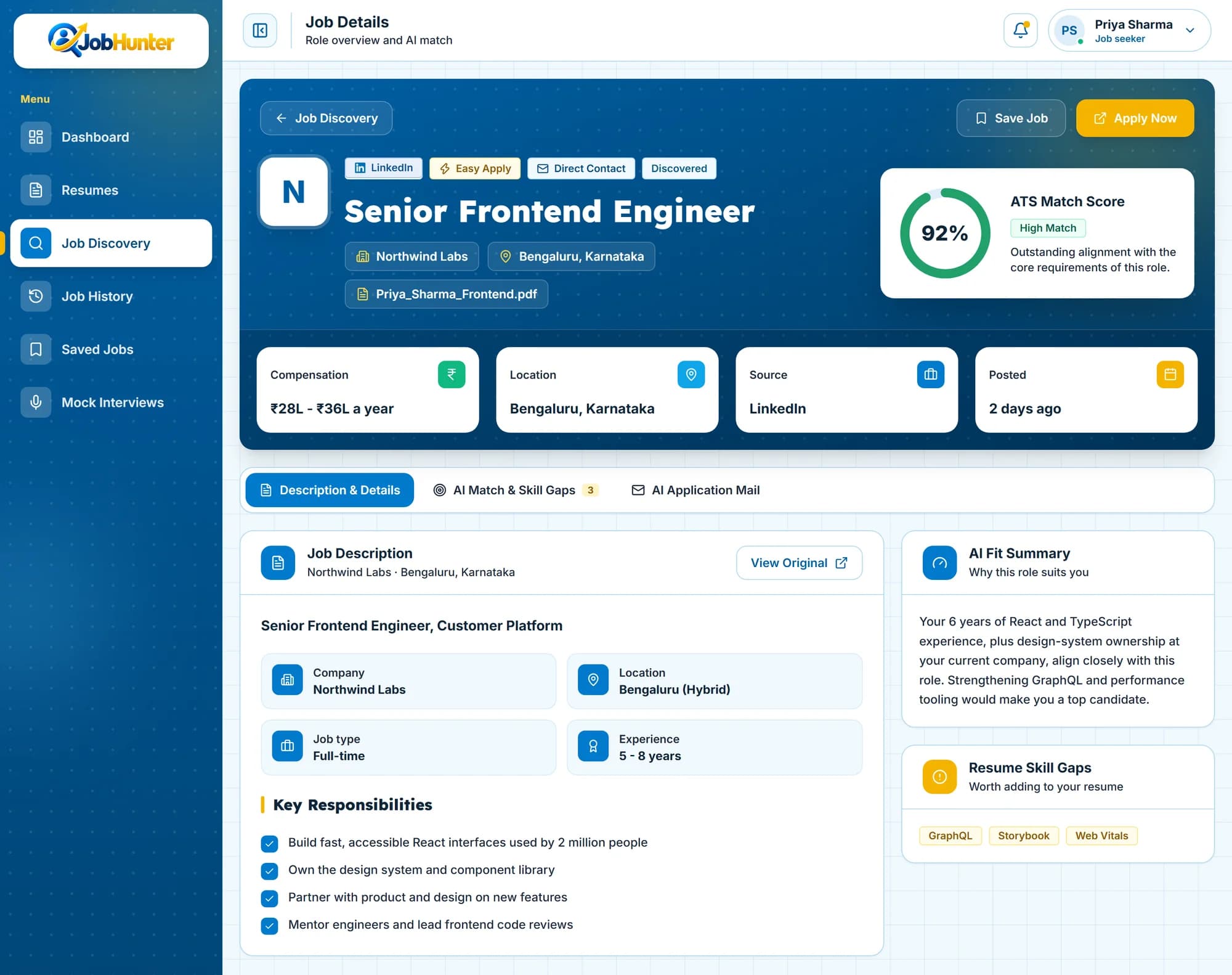Open Dashboard from the sidebar
Screen dimensions: 1232x975
click(x=111, y=137)
